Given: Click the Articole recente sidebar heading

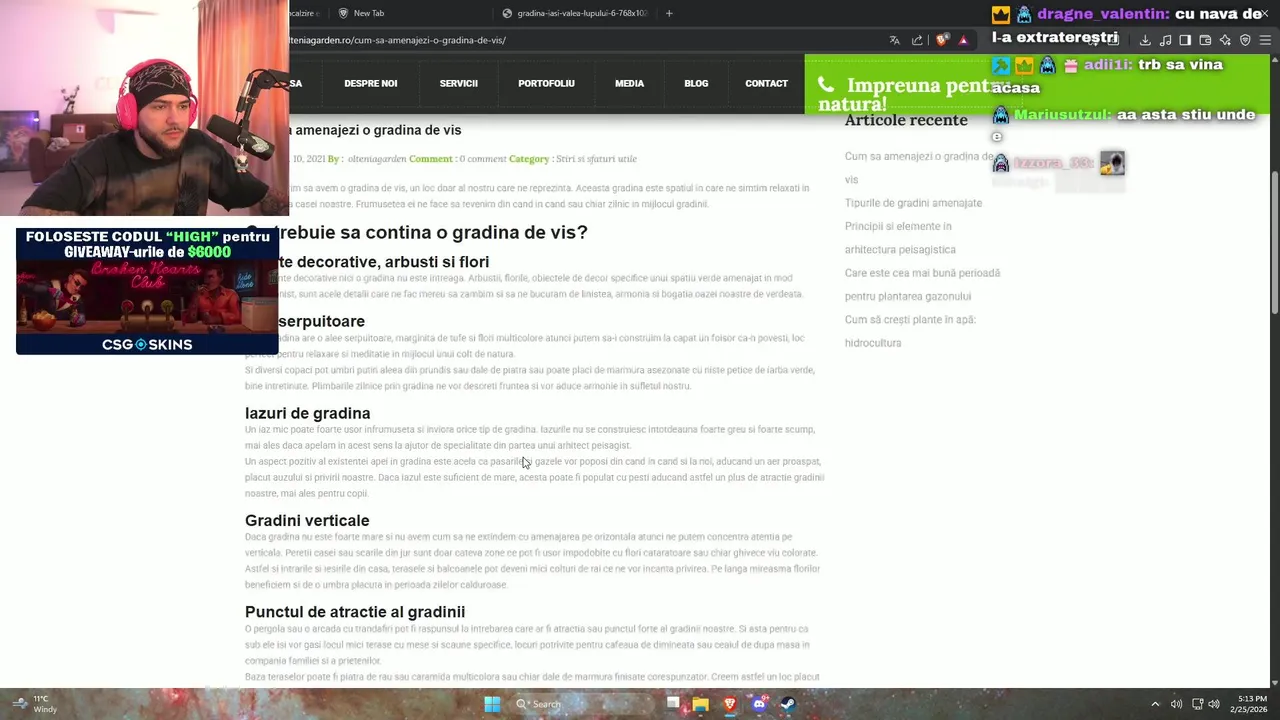Looking at the screenshot, I should [906, 120].
